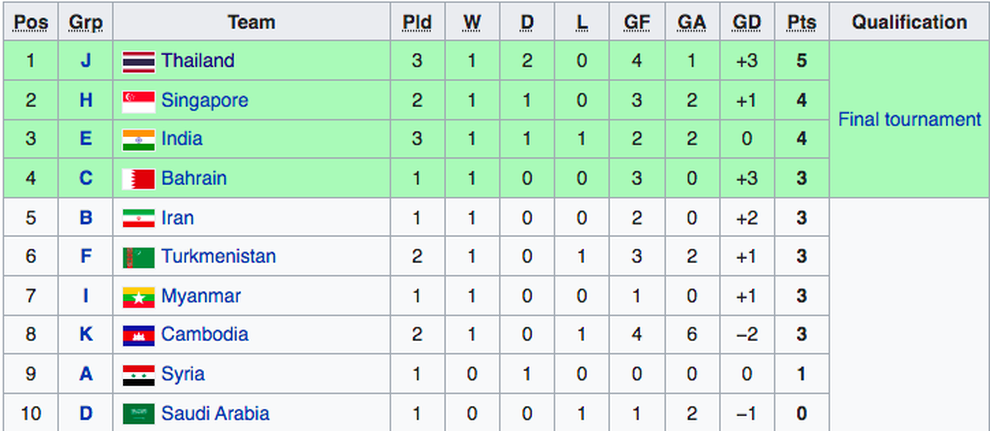This screenshot has width=990, height=431.
Task: Click the Turkmenistan flag icon
Action: pos(138,257)
